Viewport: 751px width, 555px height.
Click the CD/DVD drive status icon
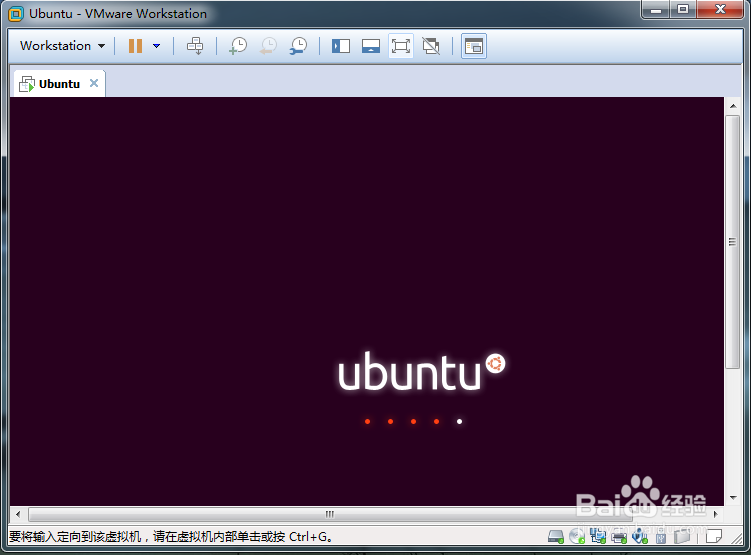[577, 536]
